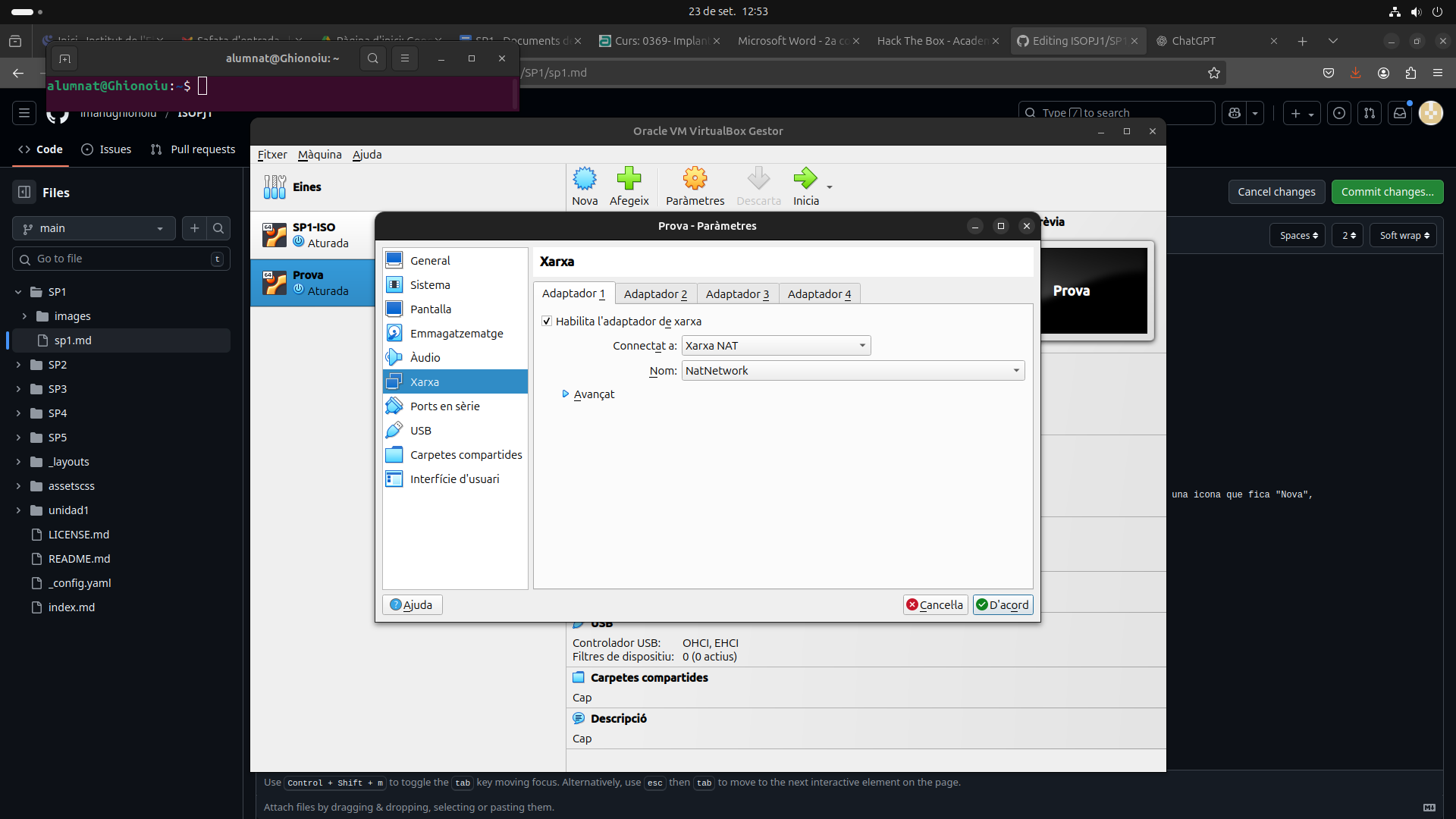Open the Nom NatNetwork dropdown
The height and width of the screenshot is (819, 1456).
coord(852,371)
